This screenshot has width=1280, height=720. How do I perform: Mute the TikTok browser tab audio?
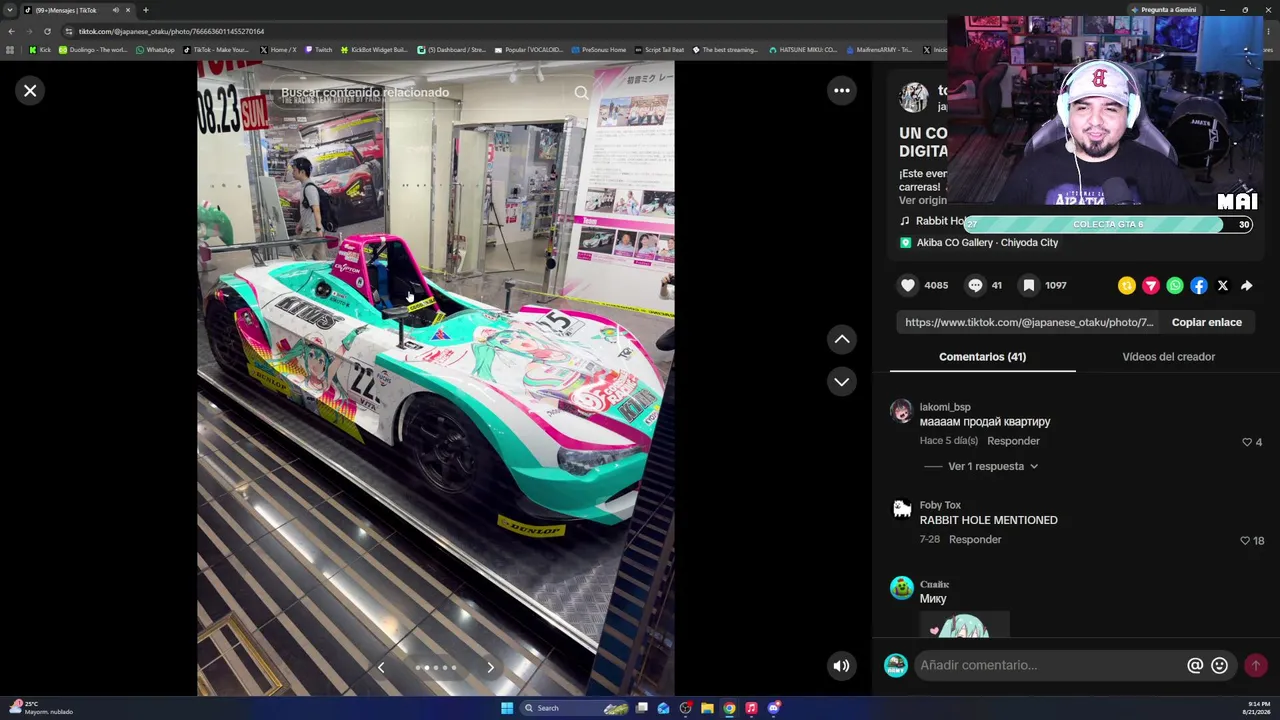tap(116, 10)
